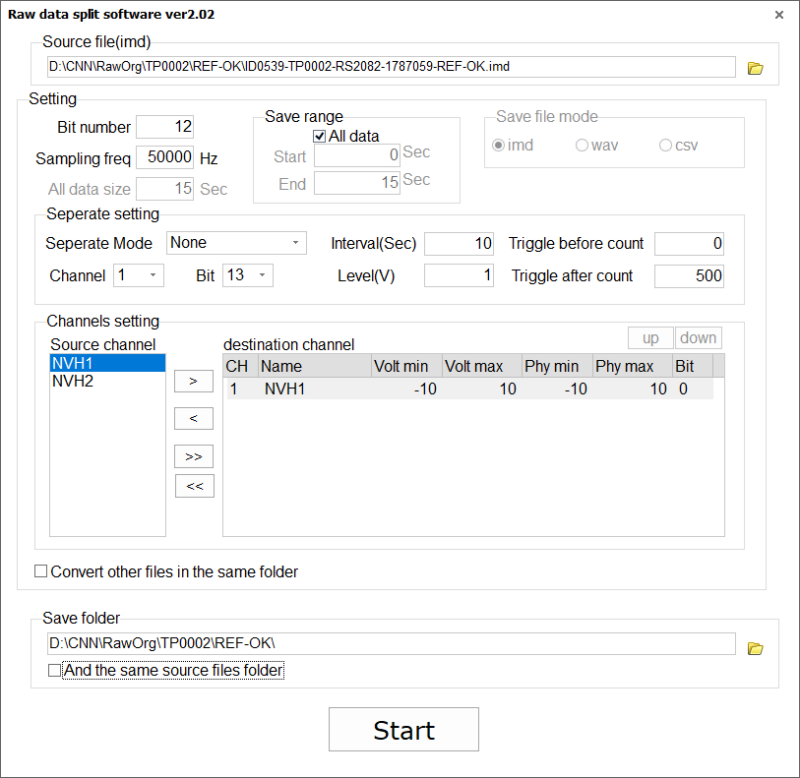Image resolution: width=800 pixels, height=778 pixels.
Task: Select NVH1 row in destination channel table
Action: [x=470, y=389]
